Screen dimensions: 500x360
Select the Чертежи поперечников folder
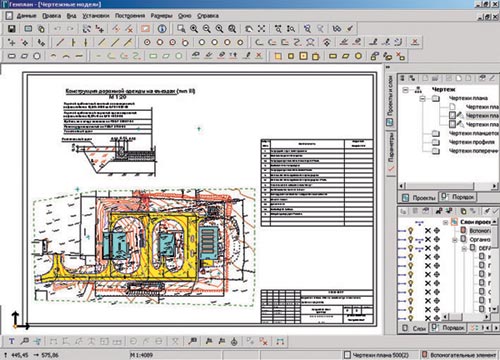(x=474, y=151)
